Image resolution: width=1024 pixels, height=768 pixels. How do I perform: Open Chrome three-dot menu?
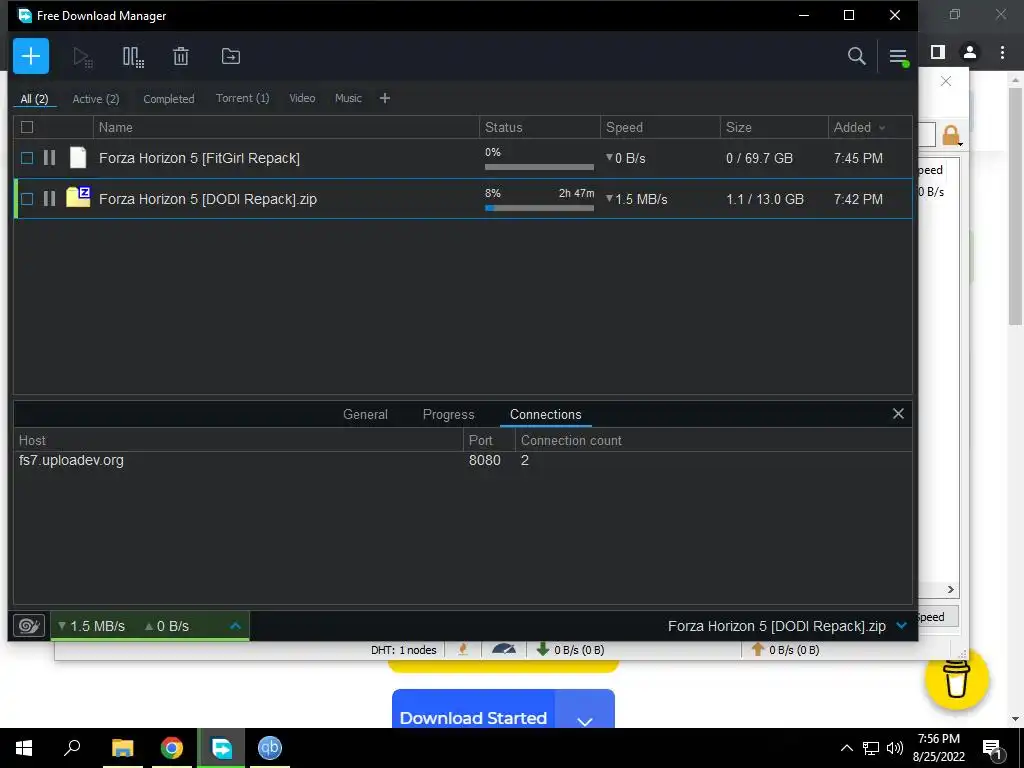(1002, 52)
